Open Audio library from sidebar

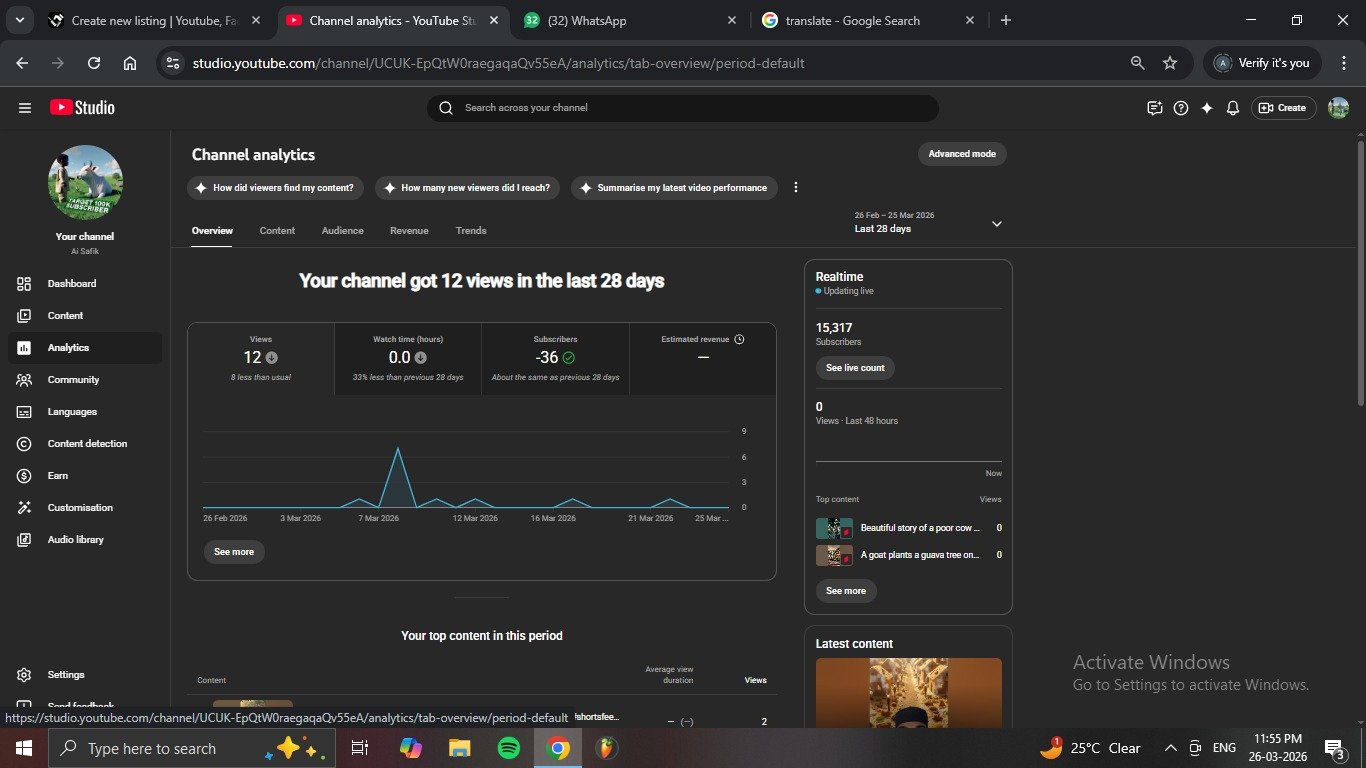75,540
